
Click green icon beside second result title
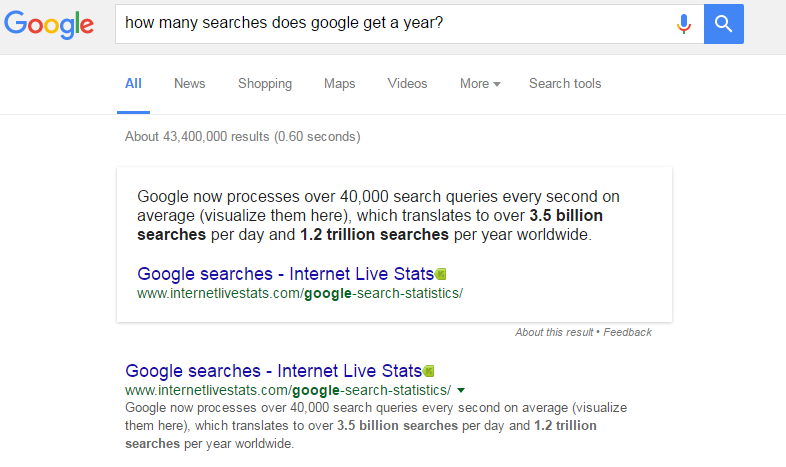[x=429, y=371]
